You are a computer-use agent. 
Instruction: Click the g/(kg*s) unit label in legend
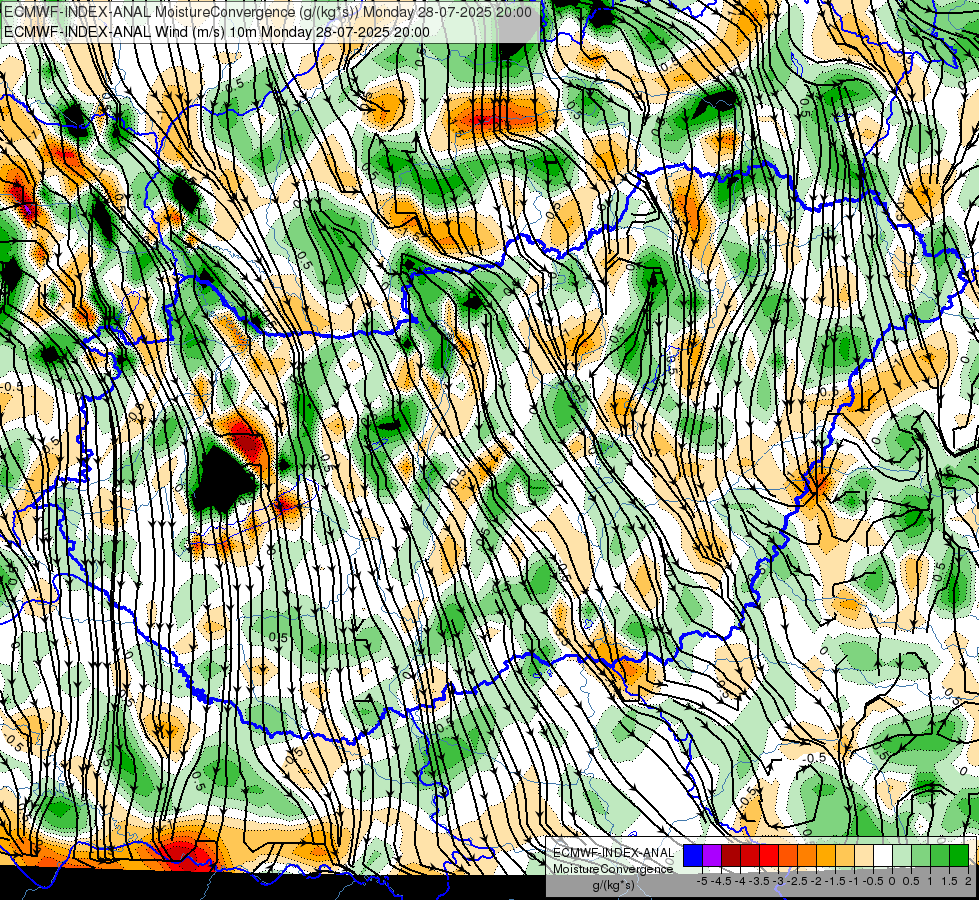[613, 886]
